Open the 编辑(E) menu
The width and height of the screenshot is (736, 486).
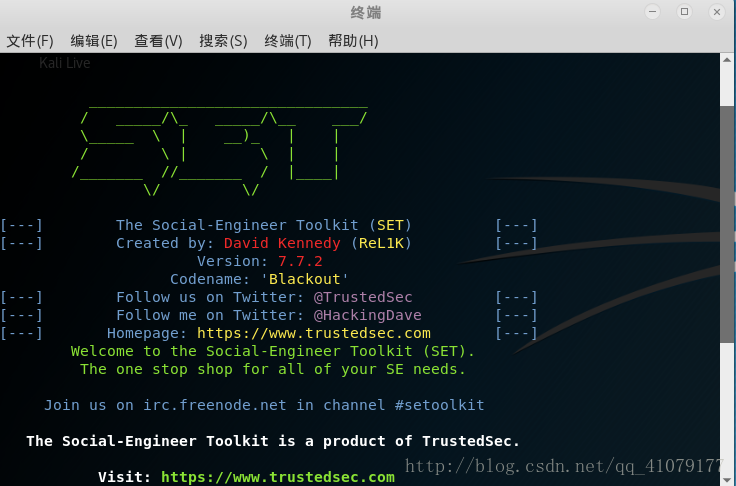(94, 41)
